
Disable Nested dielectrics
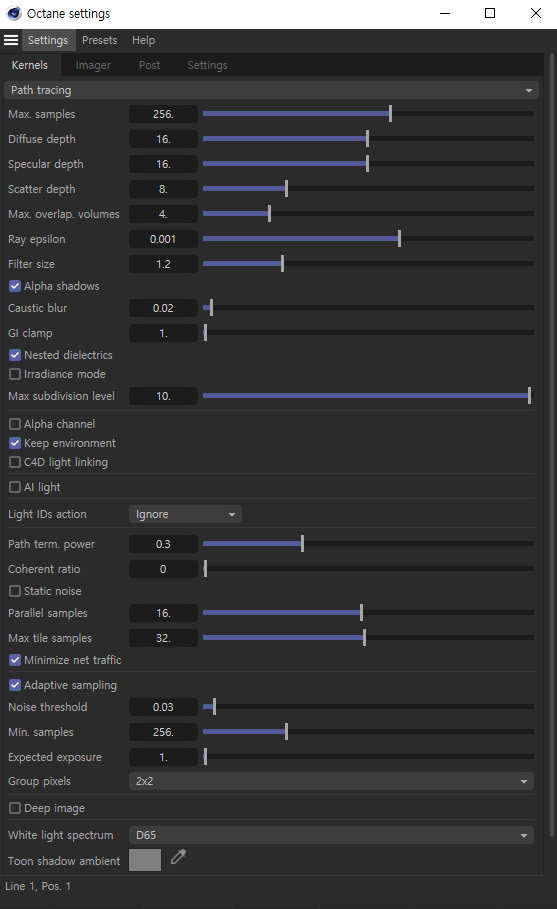tap(15, 355)
